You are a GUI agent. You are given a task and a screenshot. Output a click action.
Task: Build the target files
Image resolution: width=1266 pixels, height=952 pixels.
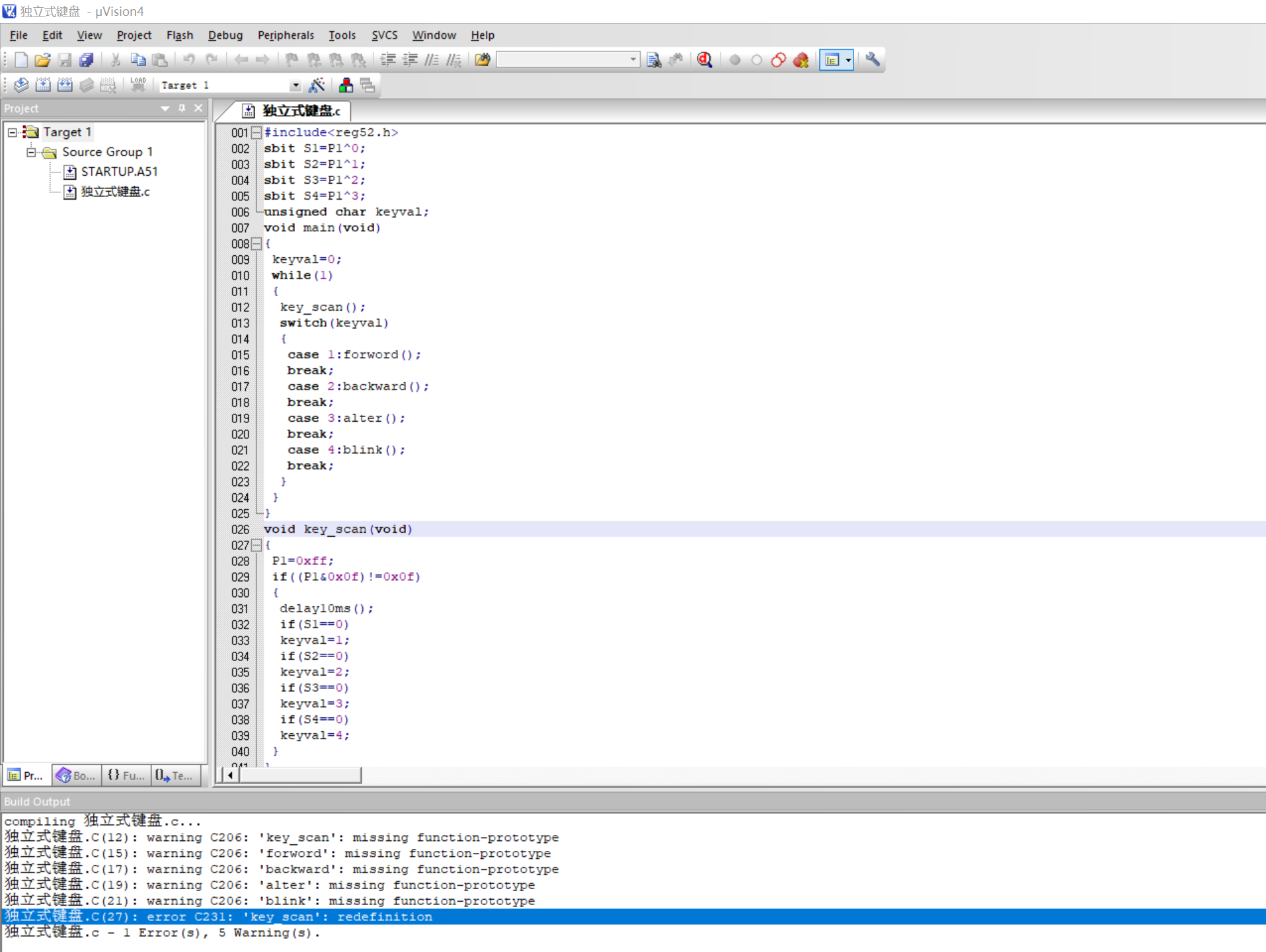pyautogui.click(x=43, y=85)
